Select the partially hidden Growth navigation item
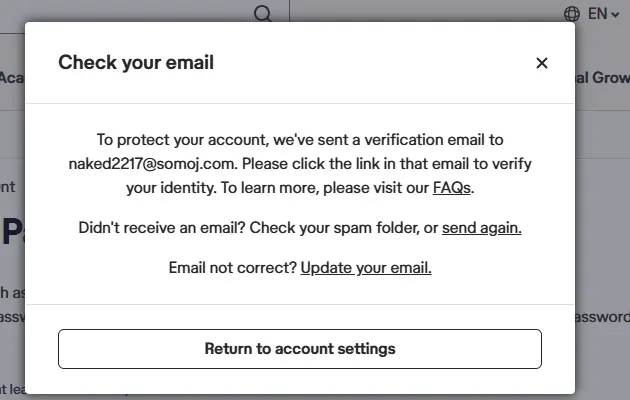Screen dimensions: 630x400 click(603, 78)
